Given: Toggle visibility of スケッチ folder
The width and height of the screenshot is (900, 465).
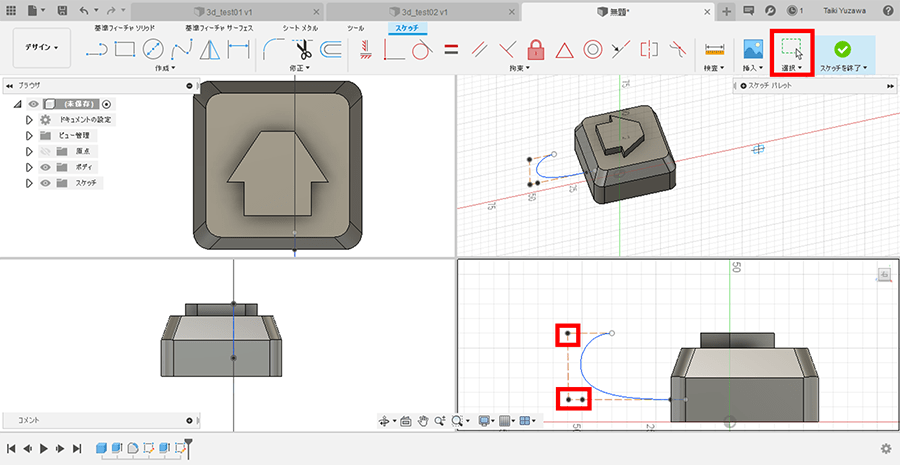Looking at the screenshot, I should coord(44,183).
